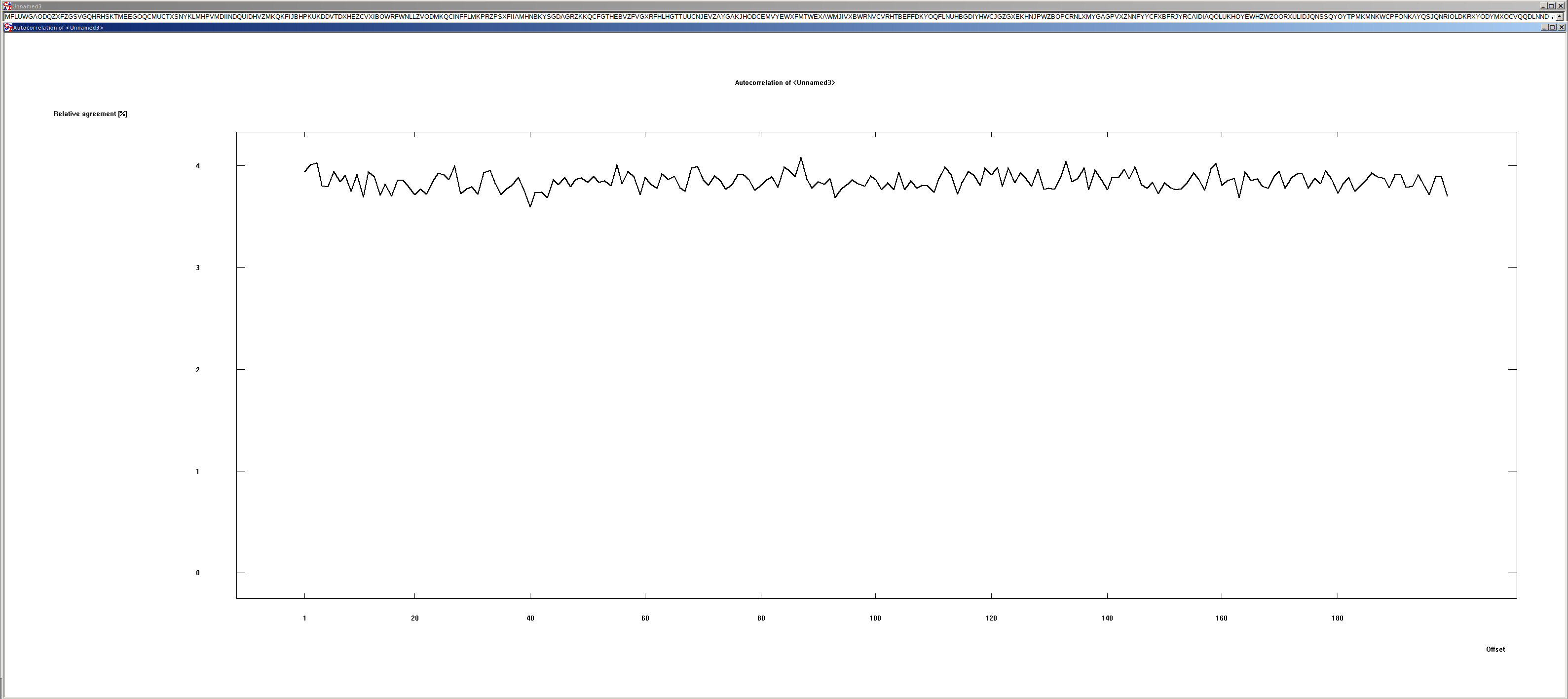Click the 'Offset' x-axis label
The height and width of the screenshot is (699, 1568).
(1495, 649)
